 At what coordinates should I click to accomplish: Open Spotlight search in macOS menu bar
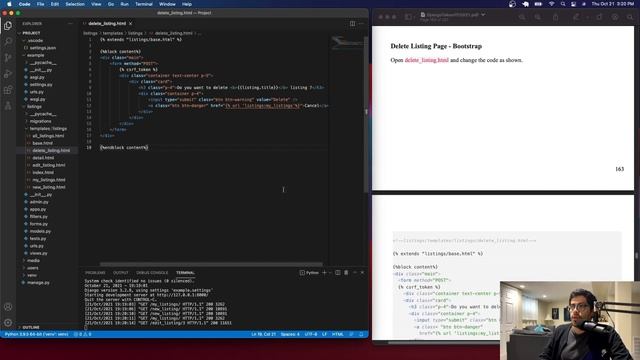[563, 4]
